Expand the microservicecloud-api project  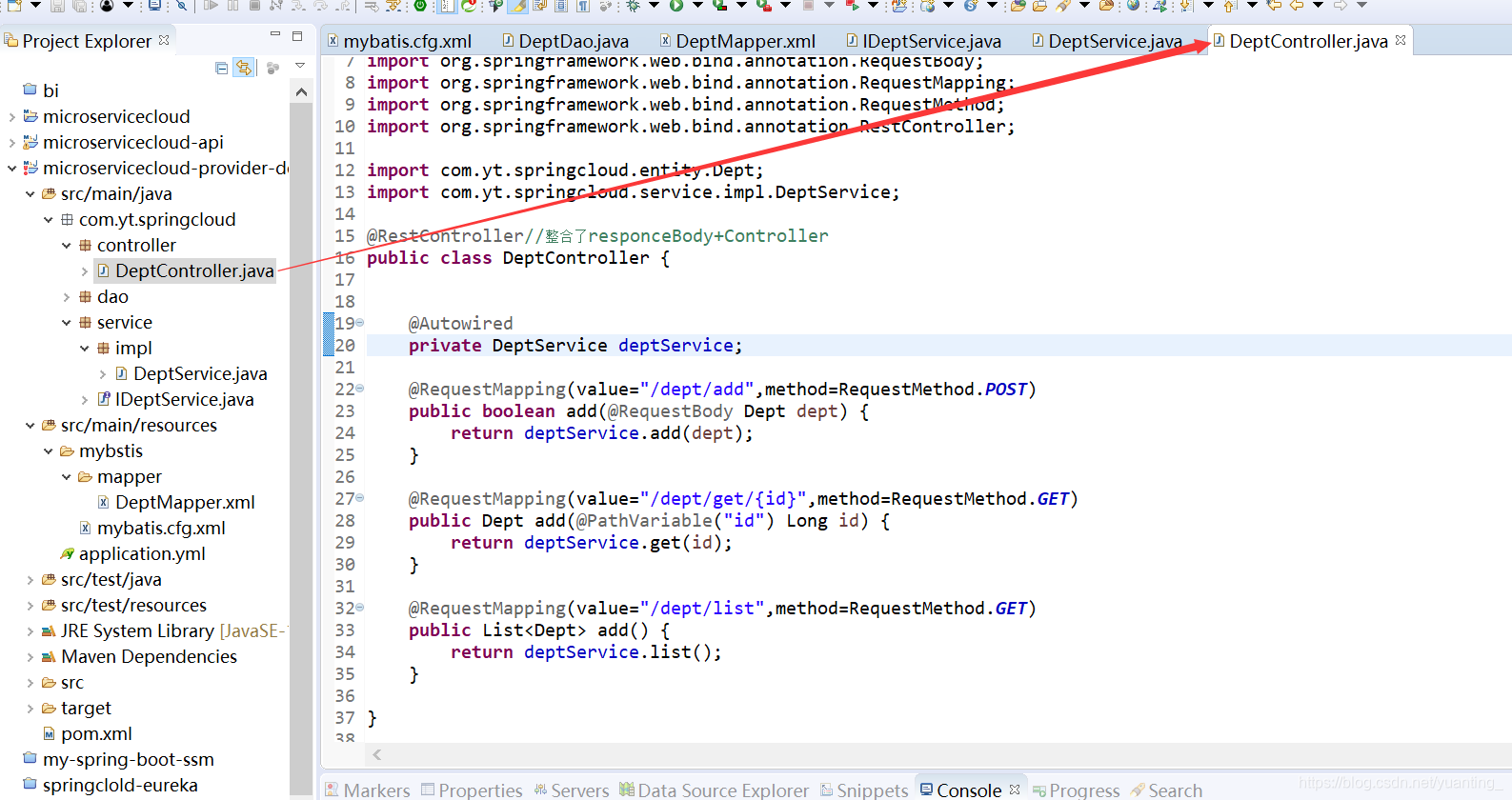click(x=11, y=143)
